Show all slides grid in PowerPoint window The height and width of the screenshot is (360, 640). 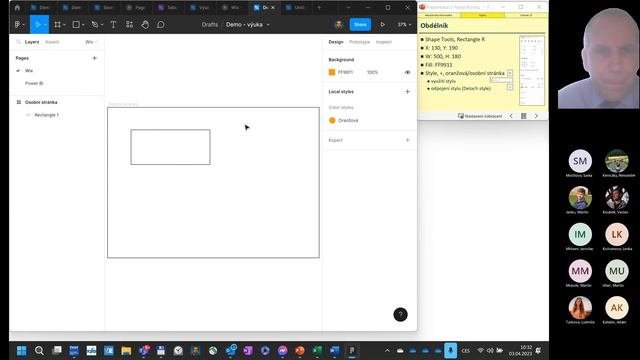tap(524, 116)
